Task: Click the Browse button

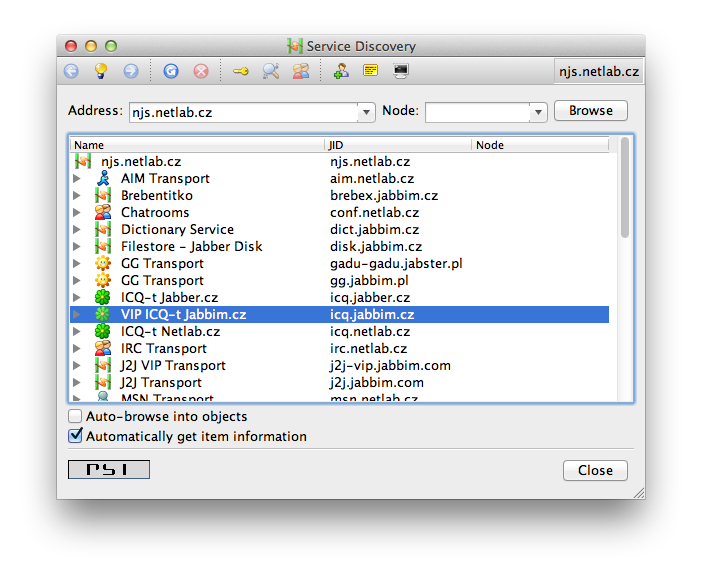Action: [x=591, y=111]
